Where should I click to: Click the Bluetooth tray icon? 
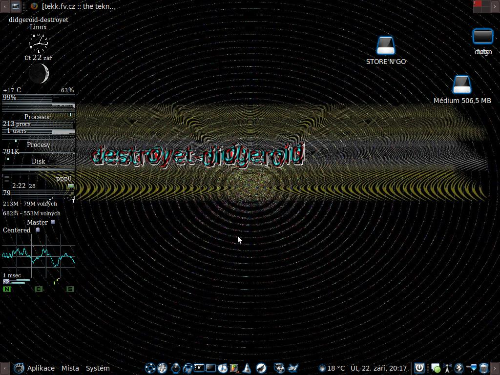[459, 368]
